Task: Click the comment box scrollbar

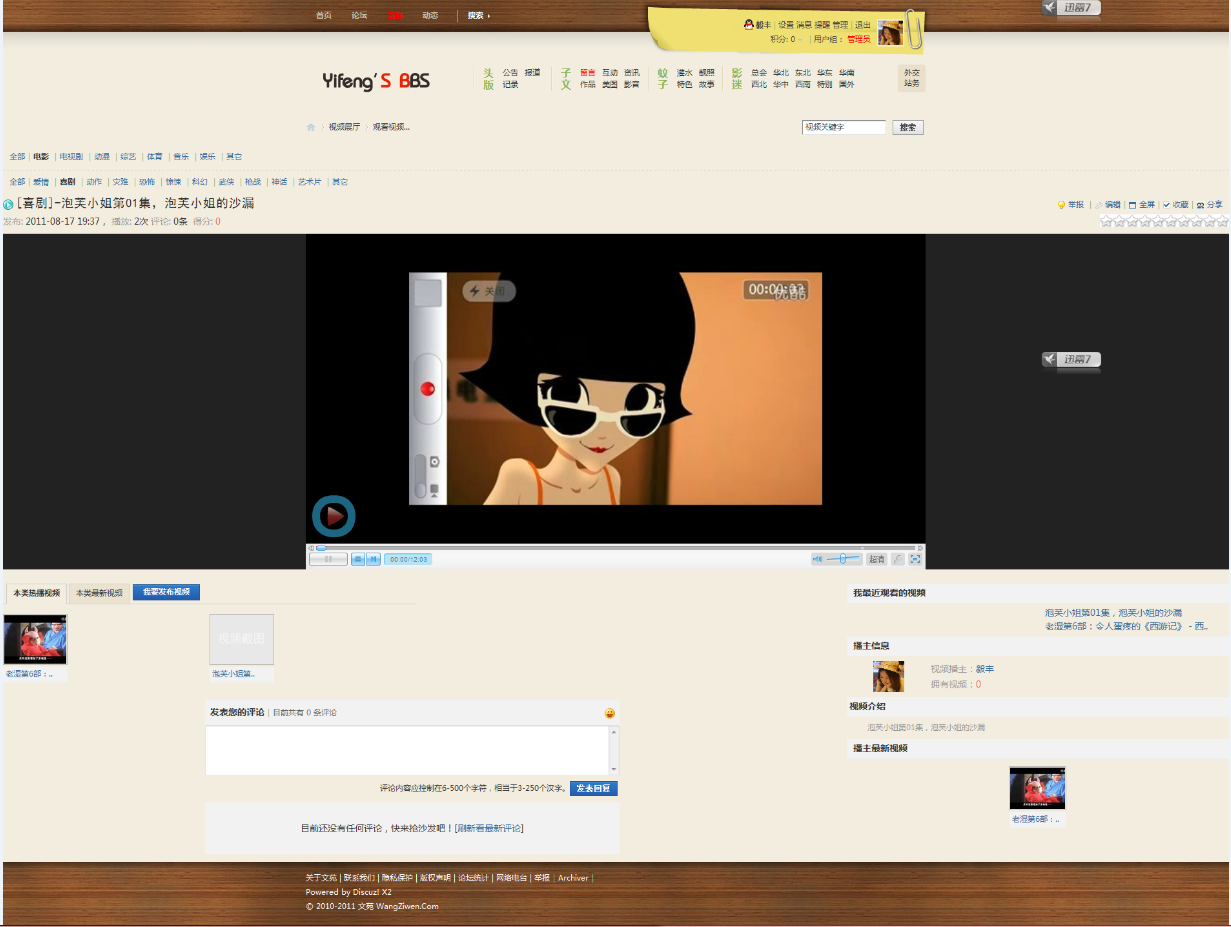Action: tap(614, 750)
